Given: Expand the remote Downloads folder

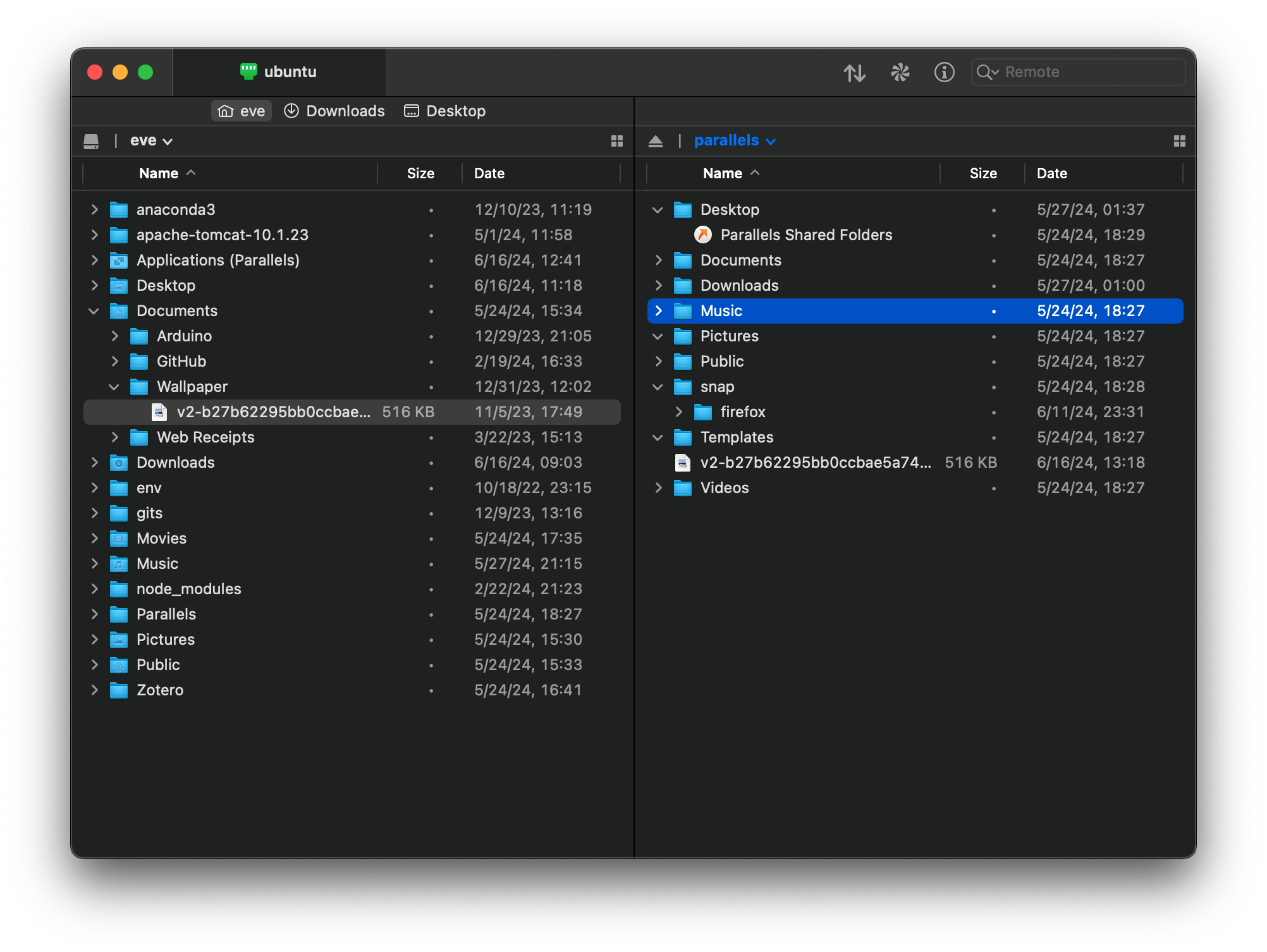Looking at the screenshot, I should (x=658, y=286).
